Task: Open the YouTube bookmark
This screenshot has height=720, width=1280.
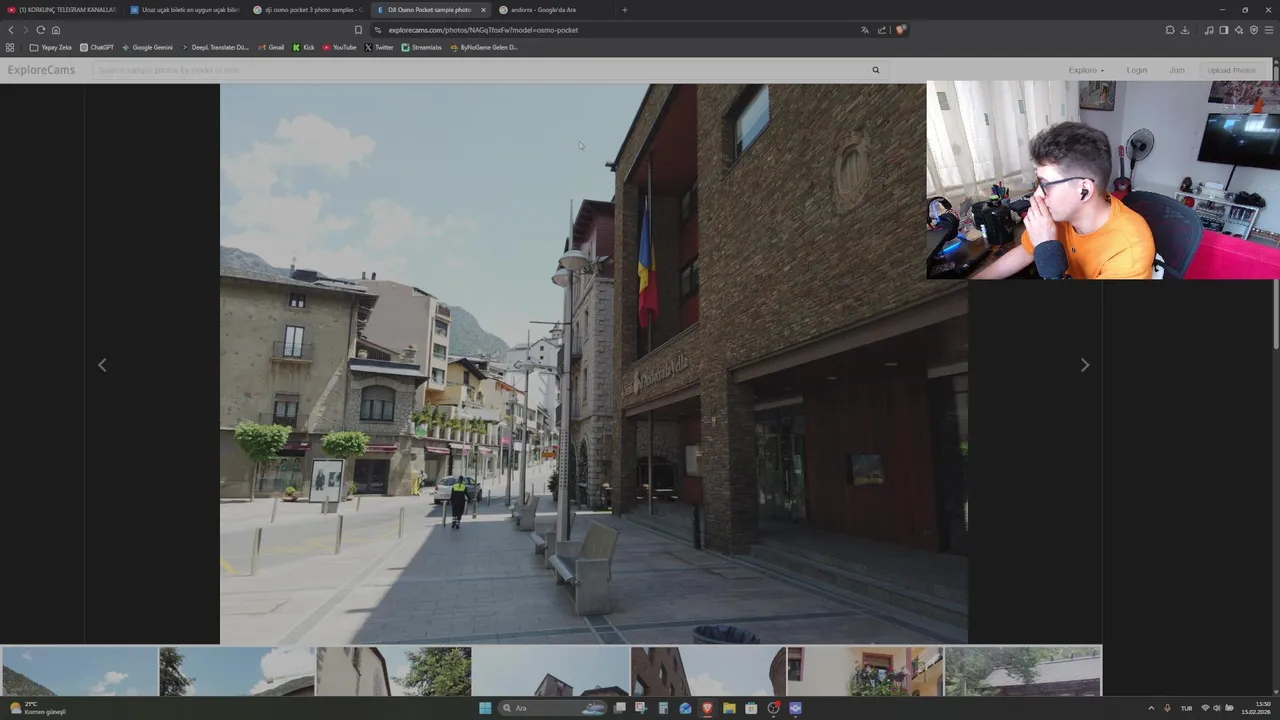Action: click(339, 47)
